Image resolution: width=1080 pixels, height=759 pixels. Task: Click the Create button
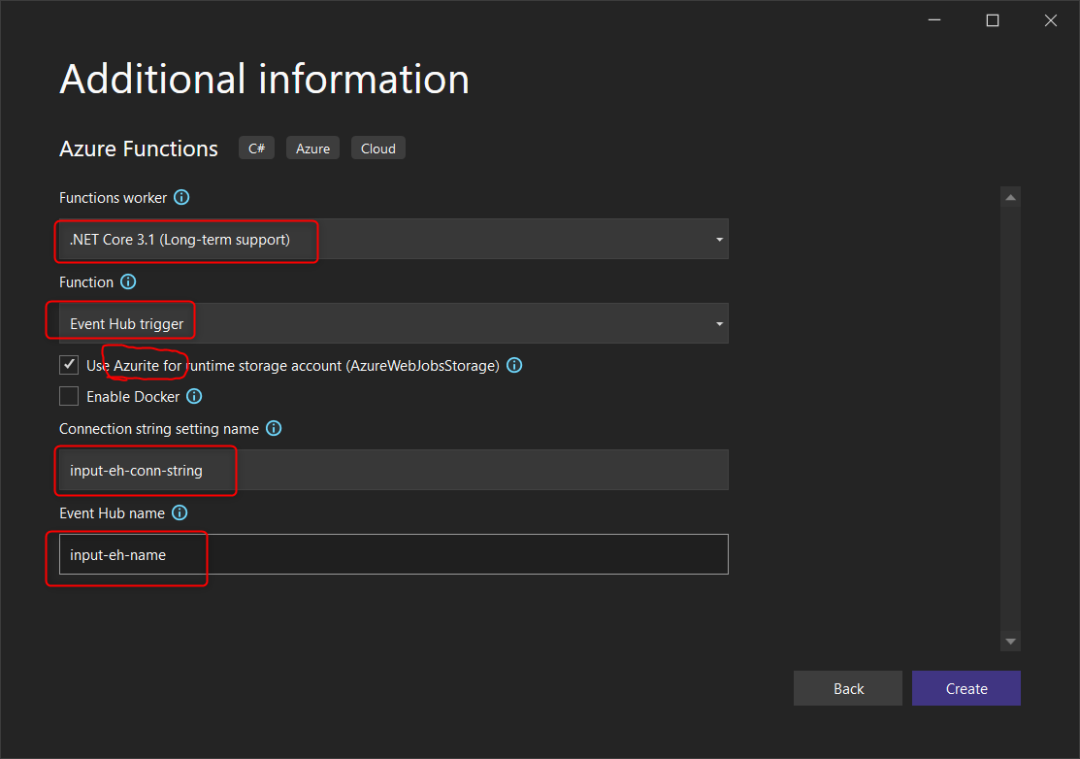(966, 688)
